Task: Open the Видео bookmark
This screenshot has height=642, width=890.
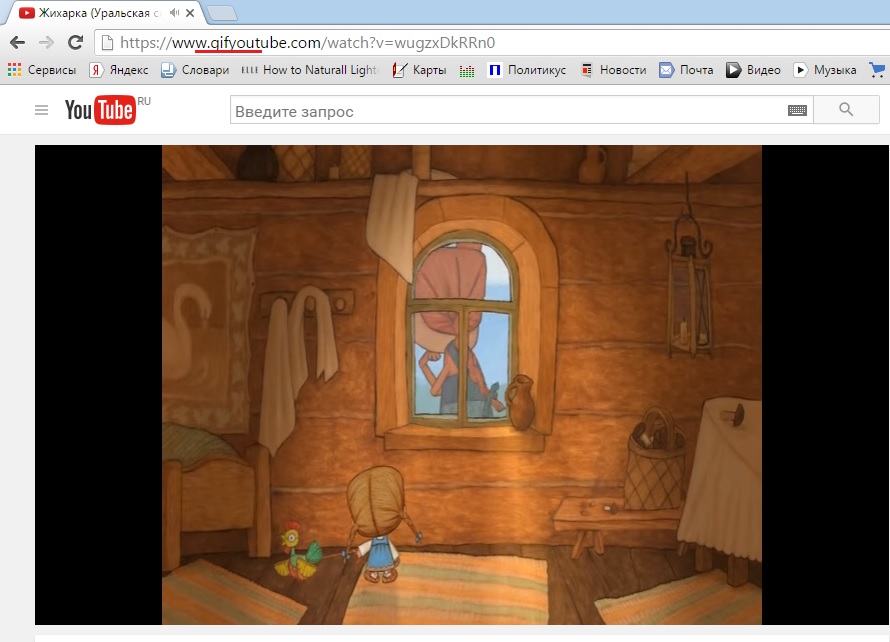Action: (753, 70)
